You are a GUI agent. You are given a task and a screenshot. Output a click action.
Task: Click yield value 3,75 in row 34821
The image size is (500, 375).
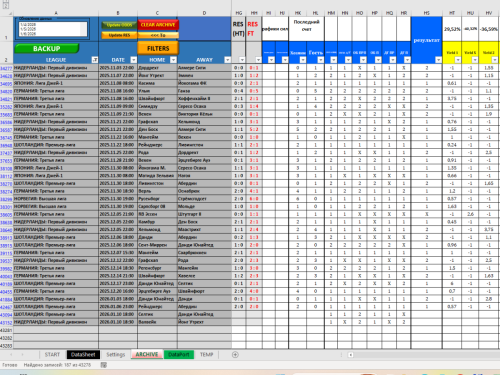click(452, 99)
